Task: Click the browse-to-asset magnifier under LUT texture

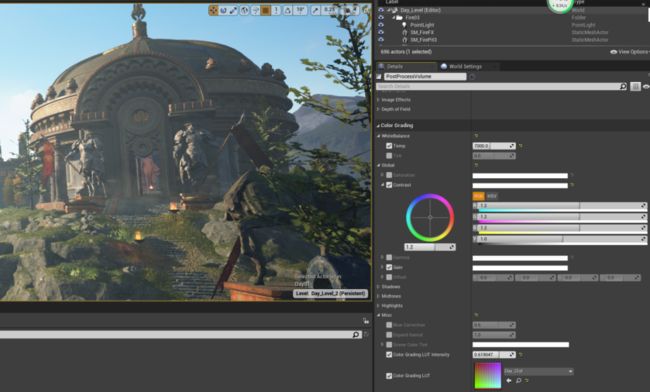Action: coord(518,380)
